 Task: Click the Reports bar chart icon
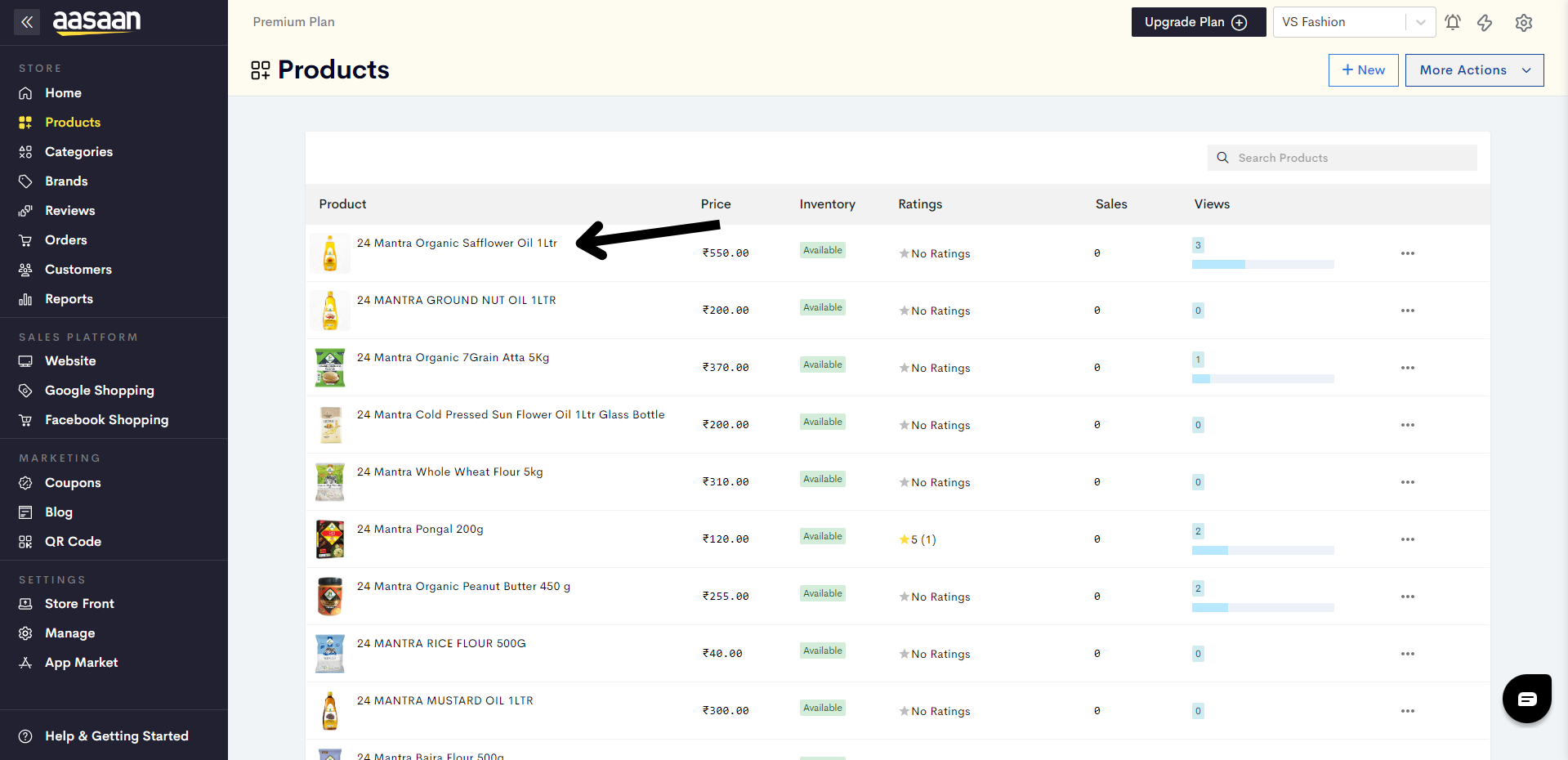[25, 299]
